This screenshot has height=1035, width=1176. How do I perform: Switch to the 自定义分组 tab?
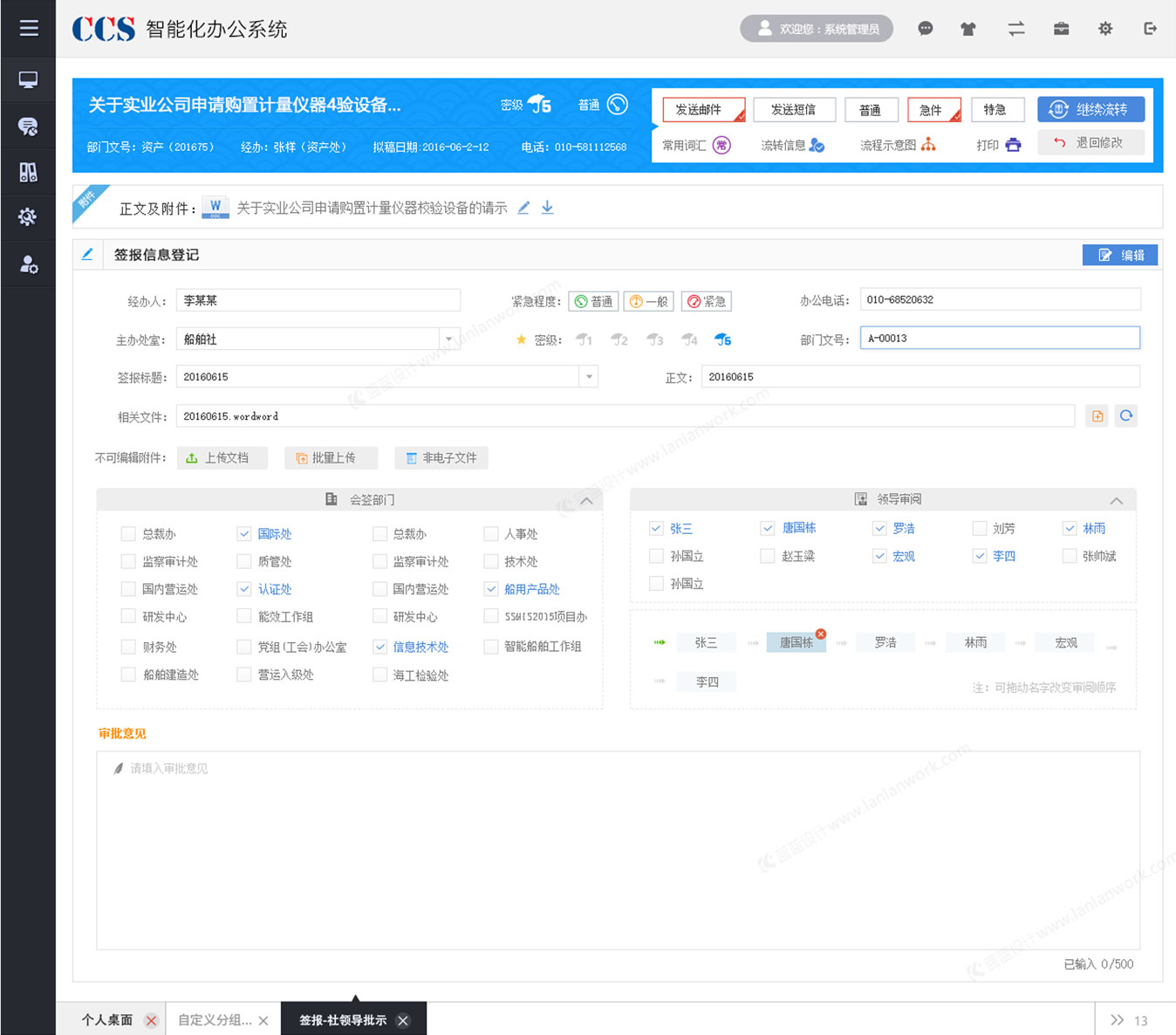(x=214, y=1019)
